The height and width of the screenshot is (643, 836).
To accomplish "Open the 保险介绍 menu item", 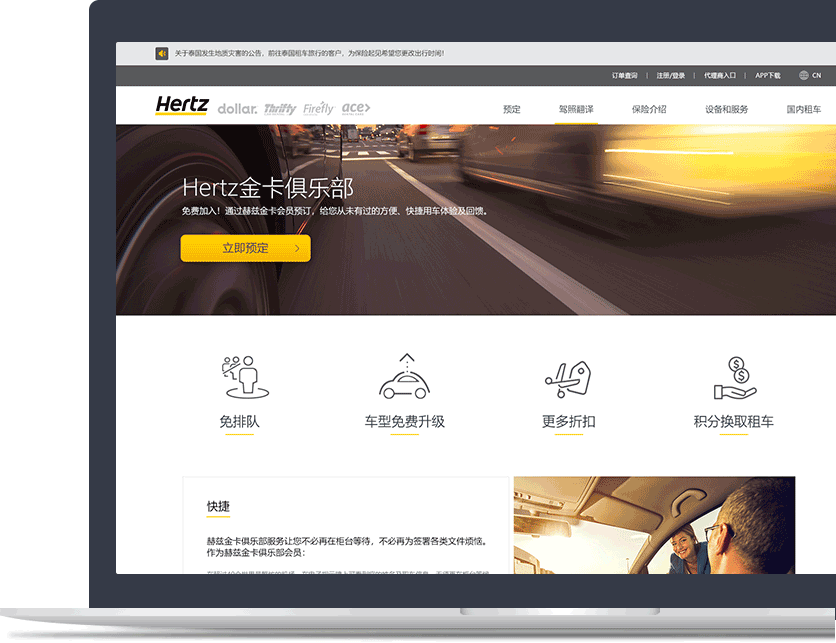I will [x=648, y=109].
